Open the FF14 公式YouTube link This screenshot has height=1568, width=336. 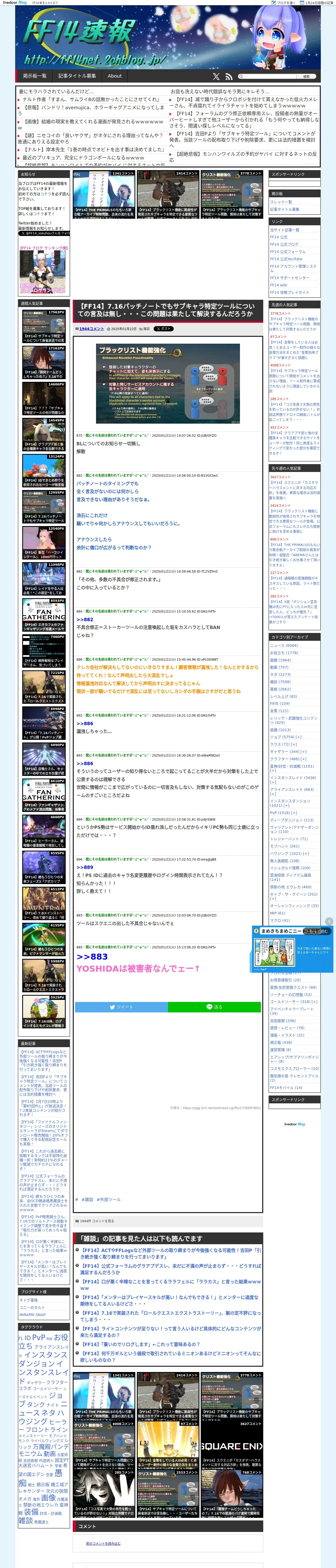coord(286,259)
